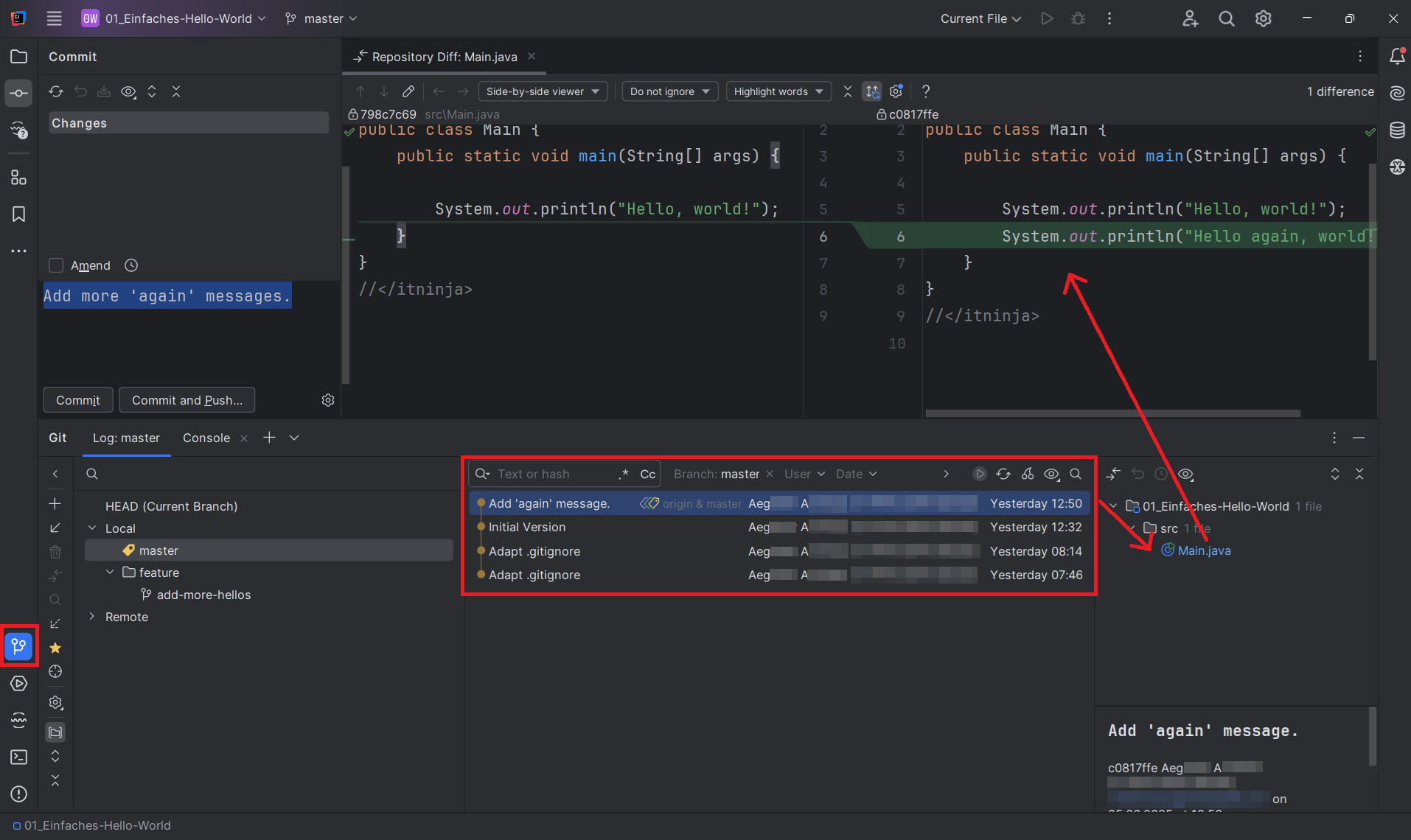
Task: Open the Terminal tool window icon
Action: click(18, 757)
